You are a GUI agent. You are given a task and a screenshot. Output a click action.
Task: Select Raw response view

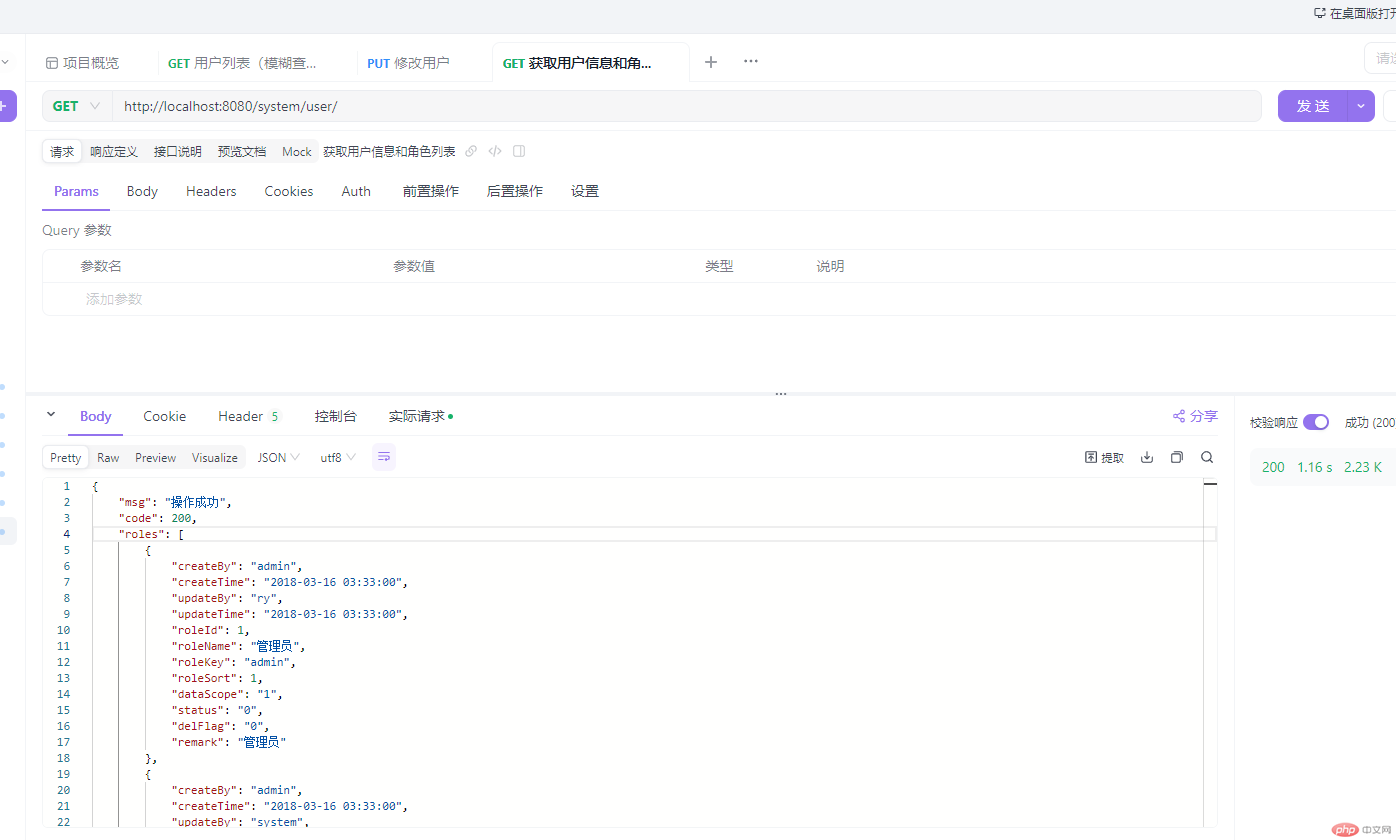pyautogui.click(x=108, y=457)
